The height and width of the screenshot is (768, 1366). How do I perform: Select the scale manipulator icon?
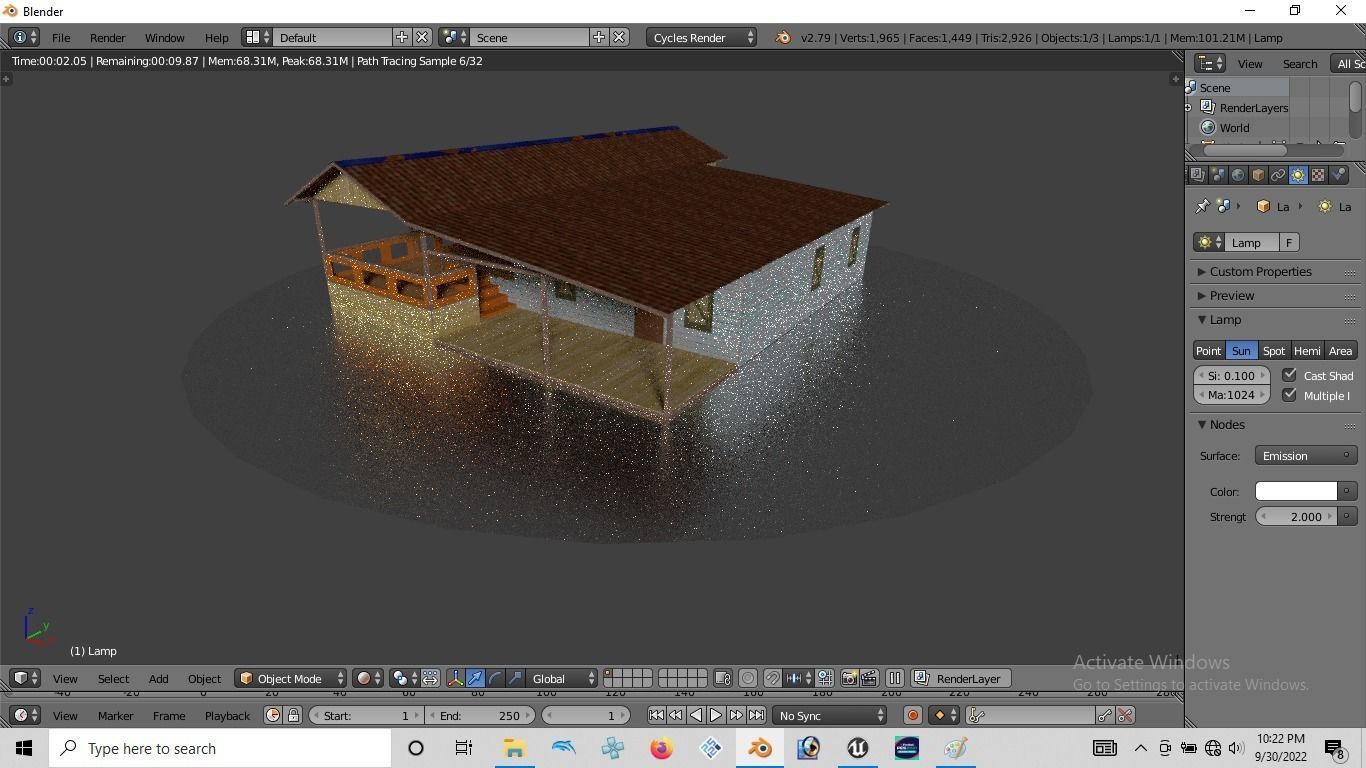(515, 678)
